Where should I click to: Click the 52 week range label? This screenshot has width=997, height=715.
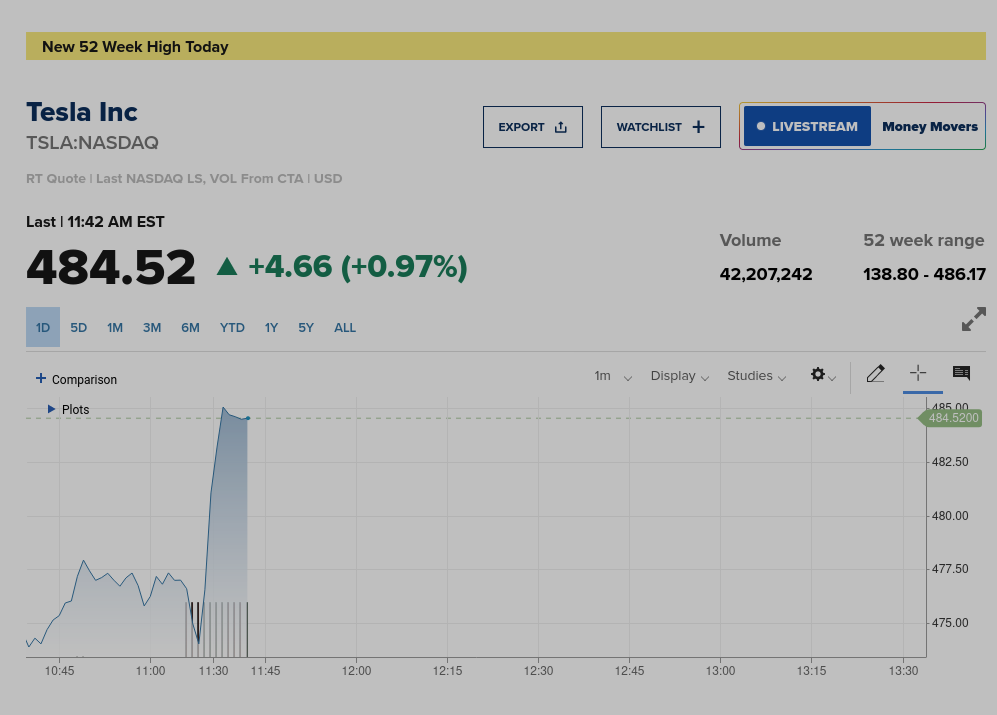[923, 240]
